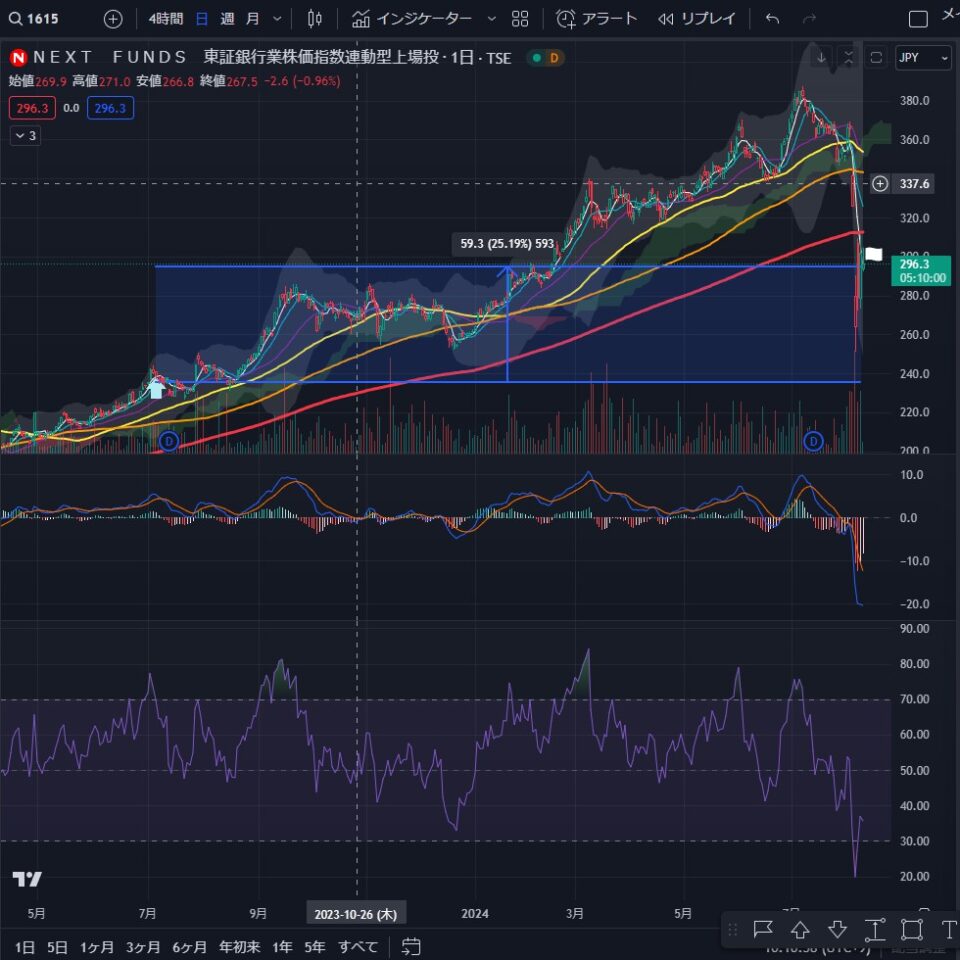Expand the collapsed indicators legend showing 3

[x=26, y=136]
